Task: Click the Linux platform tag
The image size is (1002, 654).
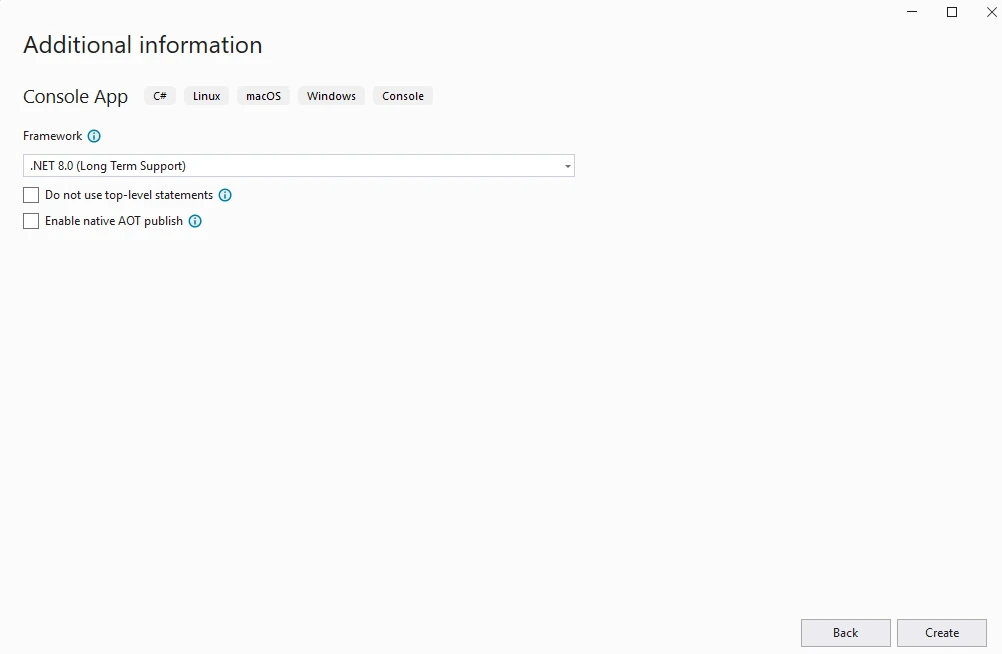Action: [x=206, y=96]
